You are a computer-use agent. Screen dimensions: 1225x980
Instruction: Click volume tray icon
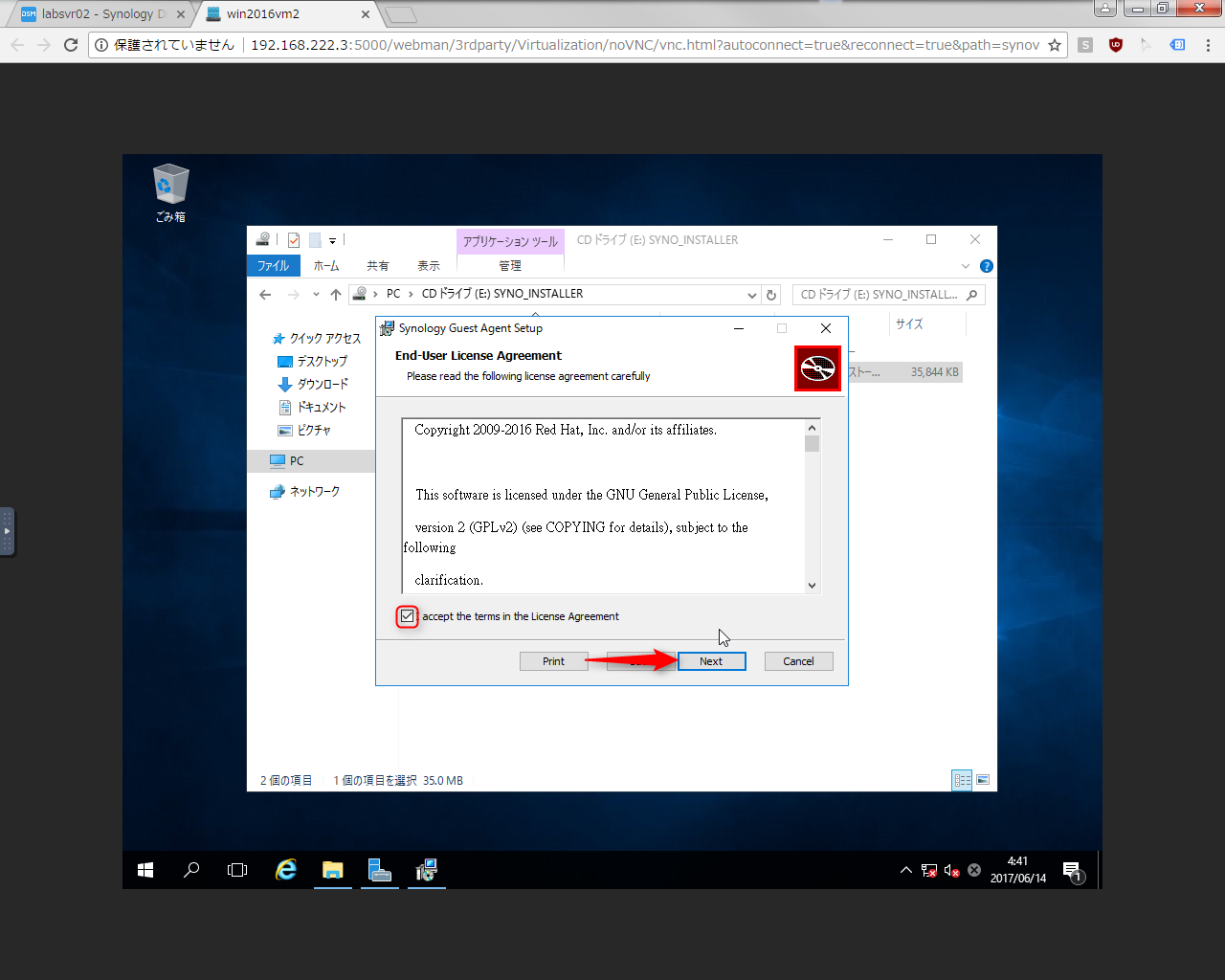pos(951,870)
